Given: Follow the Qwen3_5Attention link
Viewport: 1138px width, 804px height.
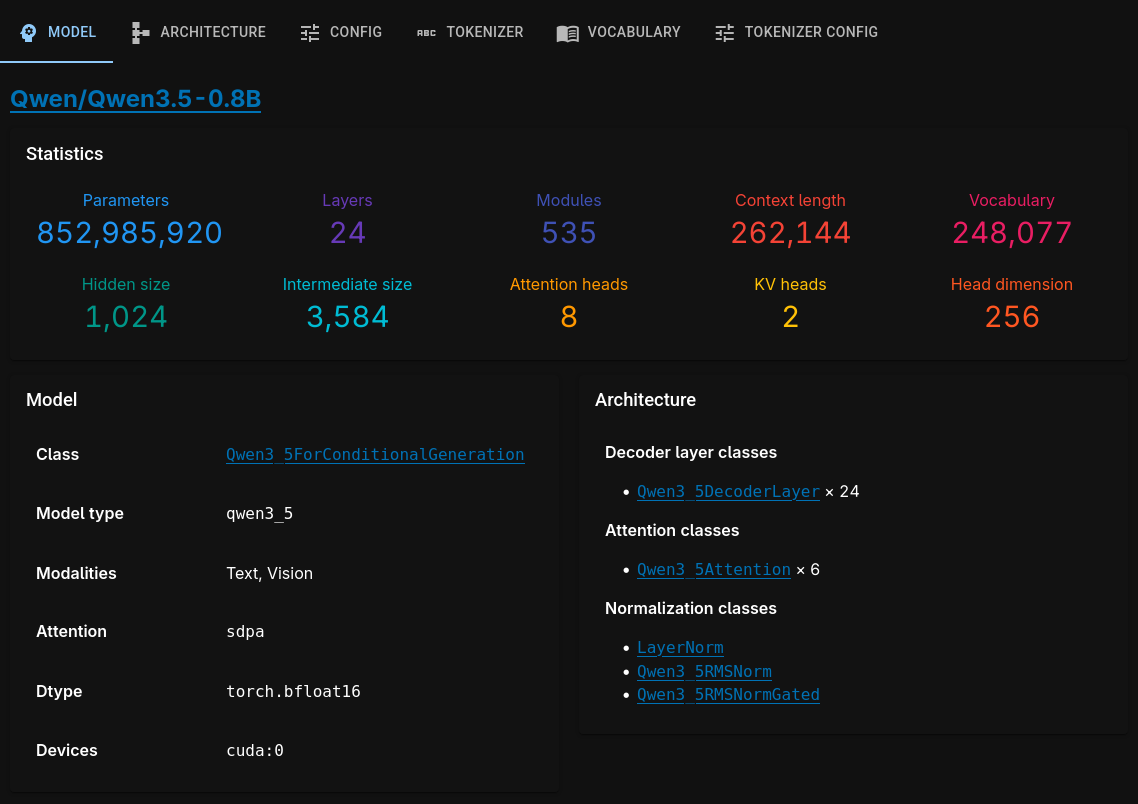Looking at the screenshot, I should tap(713, 570).
